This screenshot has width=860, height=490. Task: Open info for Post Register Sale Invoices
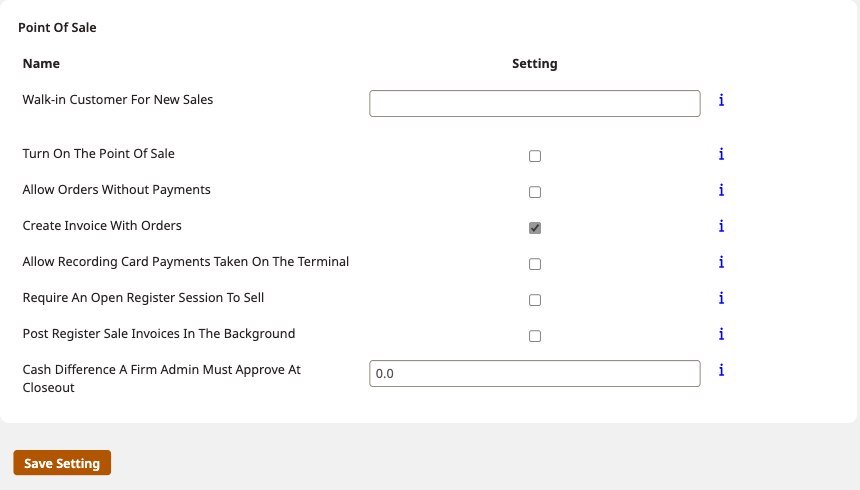(721, 334)
